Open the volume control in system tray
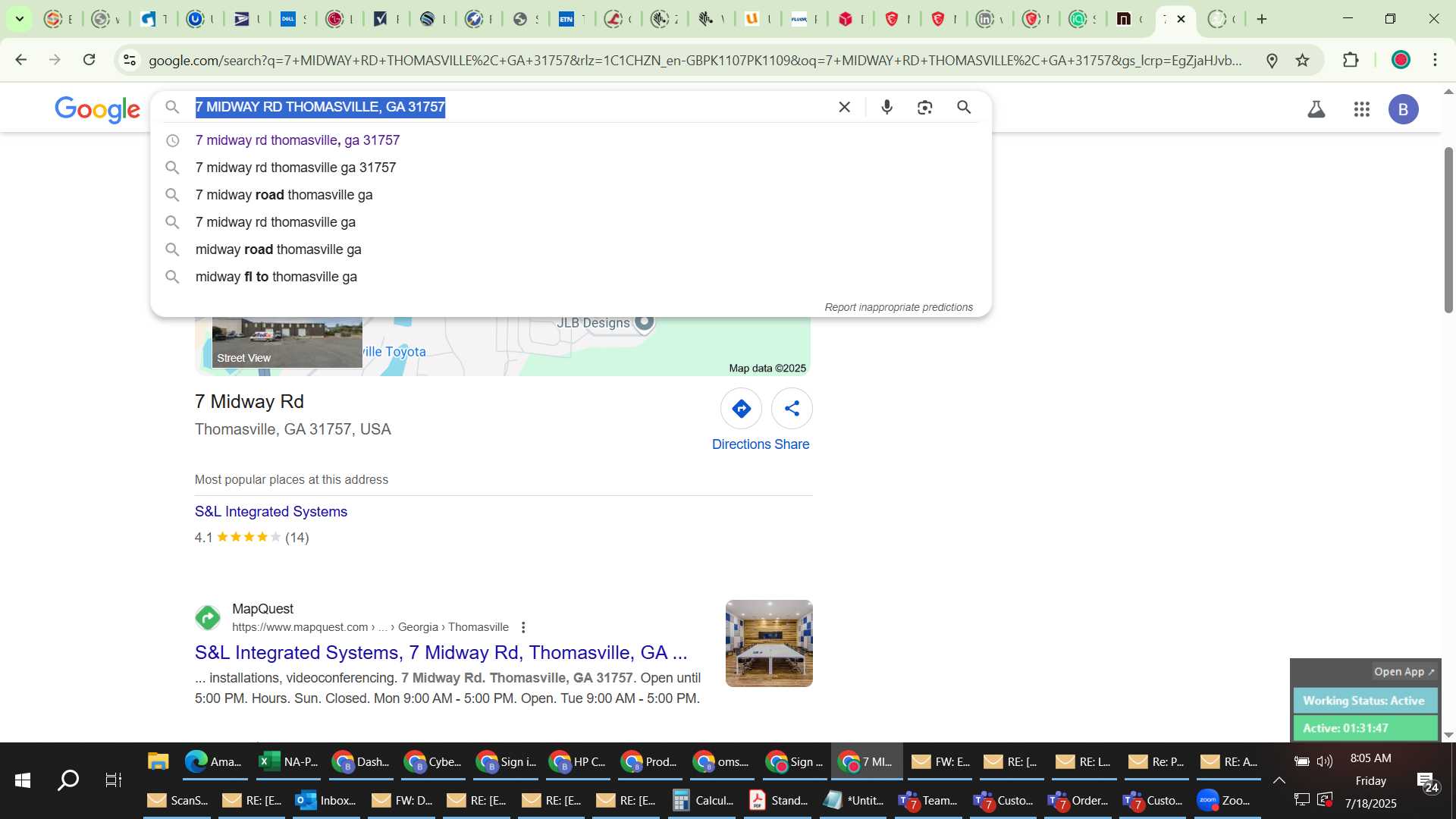The height and width of the screenshot is (819, 1456). tap(1325, 761)
